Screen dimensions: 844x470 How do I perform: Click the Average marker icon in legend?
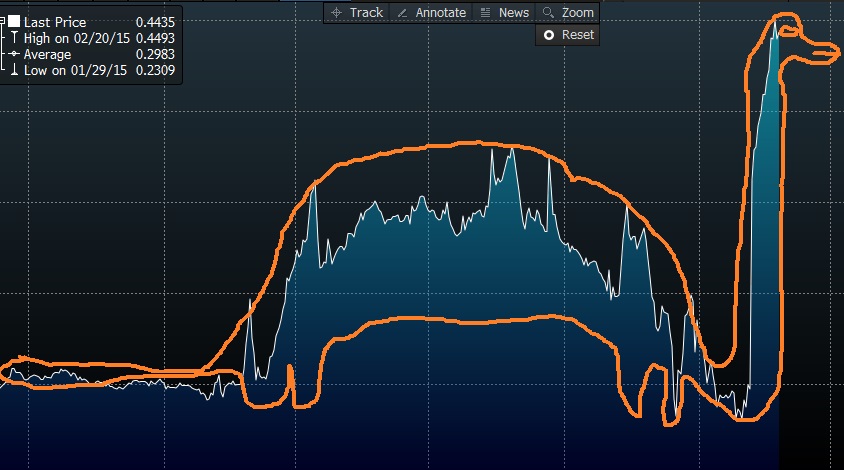pyautogui.click(x=15, y=54)
